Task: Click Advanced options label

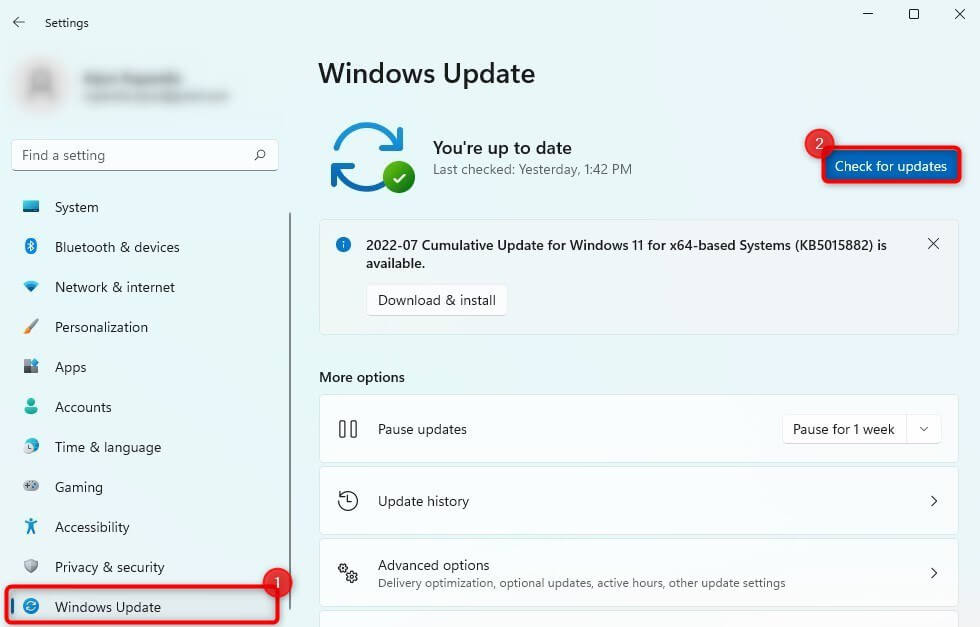Action: pyautogui.click(x=433, y=564)
